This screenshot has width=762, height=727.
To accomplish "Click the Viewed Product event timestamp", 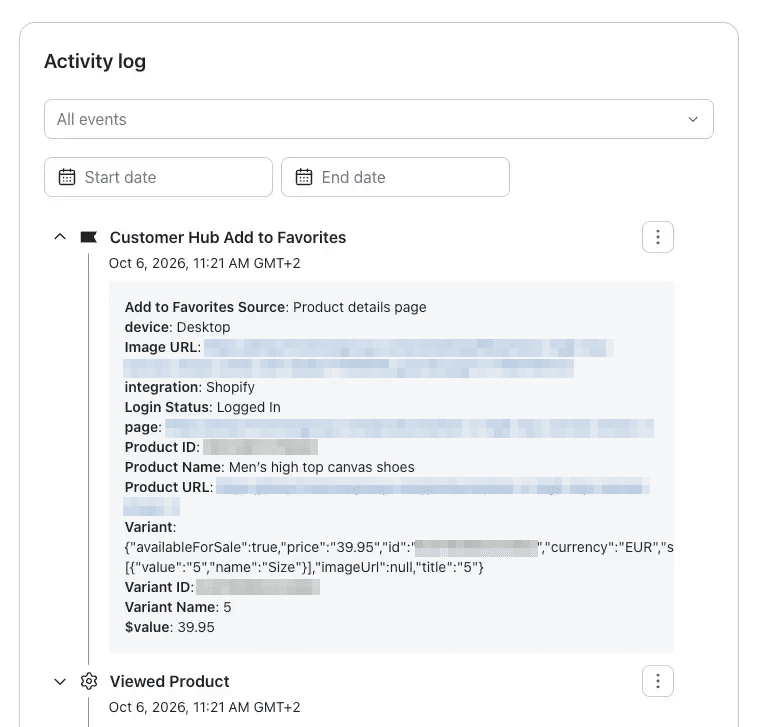I will click(205, 707).
